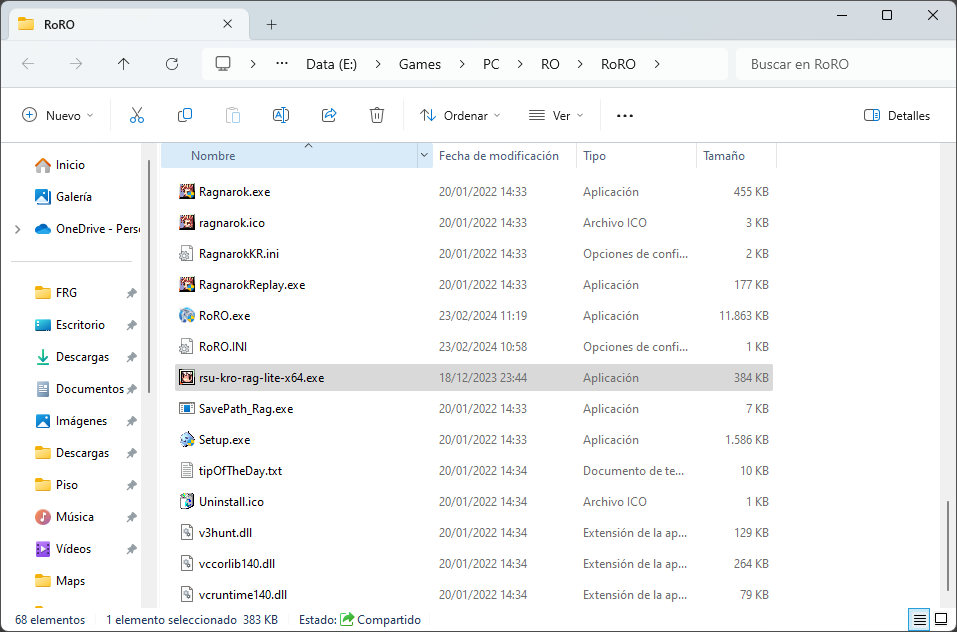
Task: Click the Rename icon in toolbar
Action: pyautogui.click(x=281, y=115)
